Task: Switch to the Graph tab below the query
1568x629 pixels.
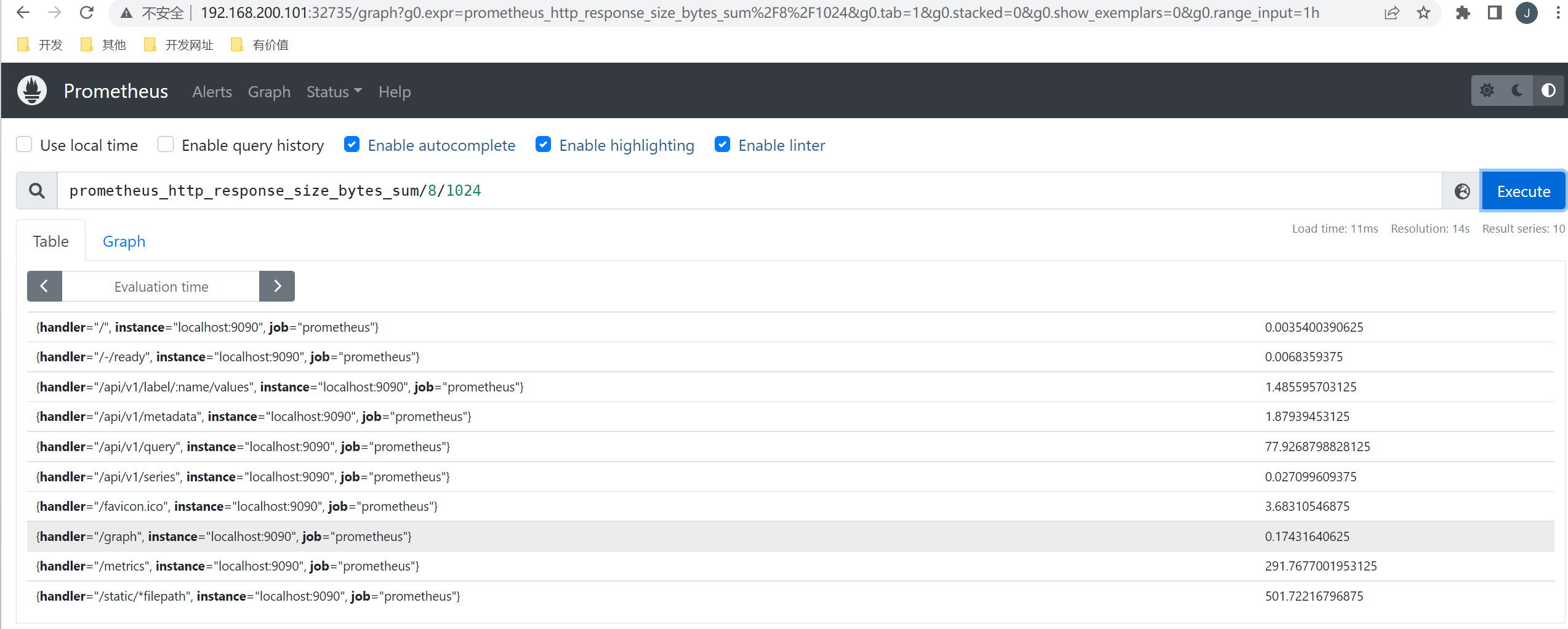Action: click(x=124, y=241)
